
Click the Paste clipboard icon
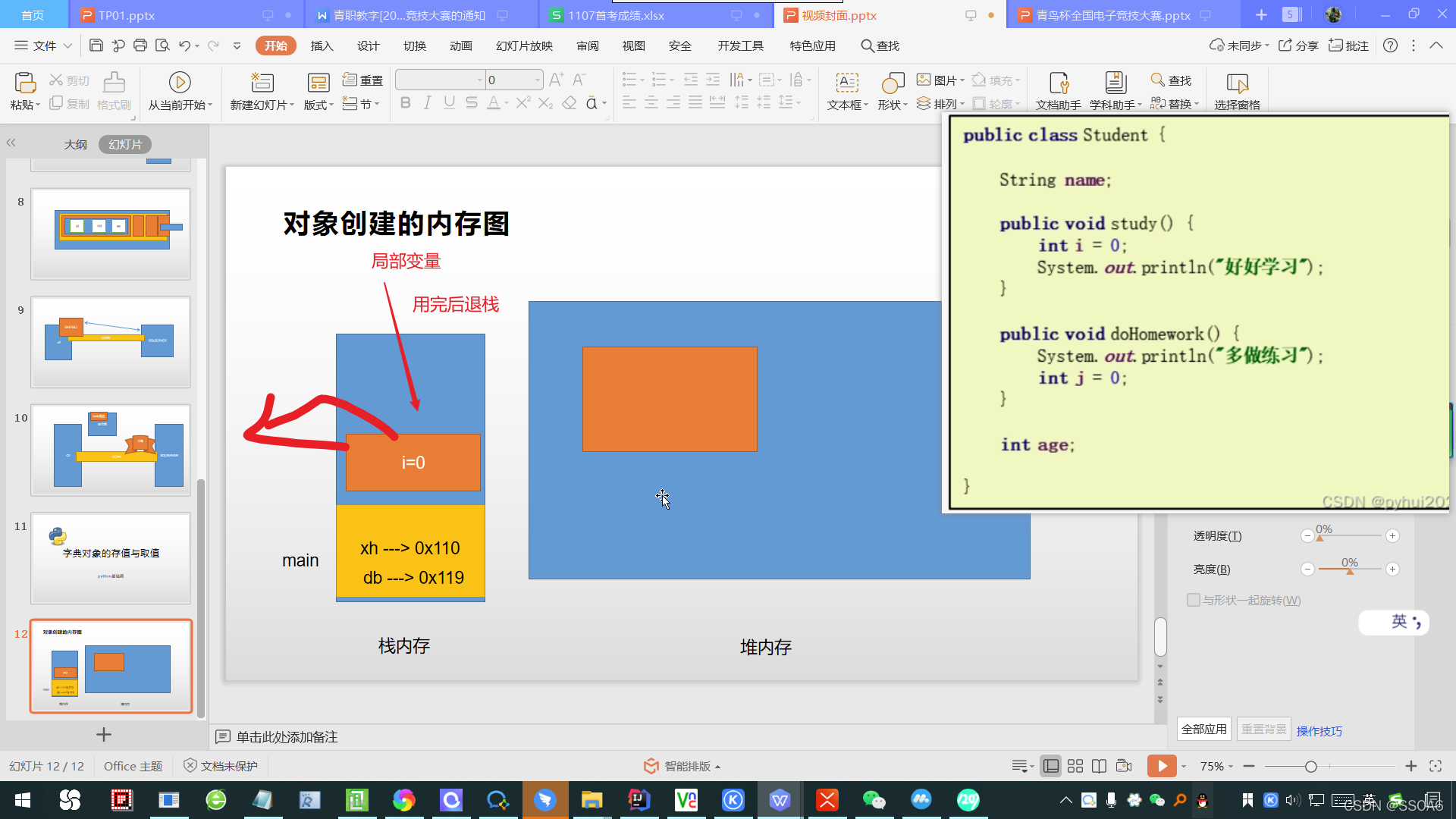pos(25,83)
